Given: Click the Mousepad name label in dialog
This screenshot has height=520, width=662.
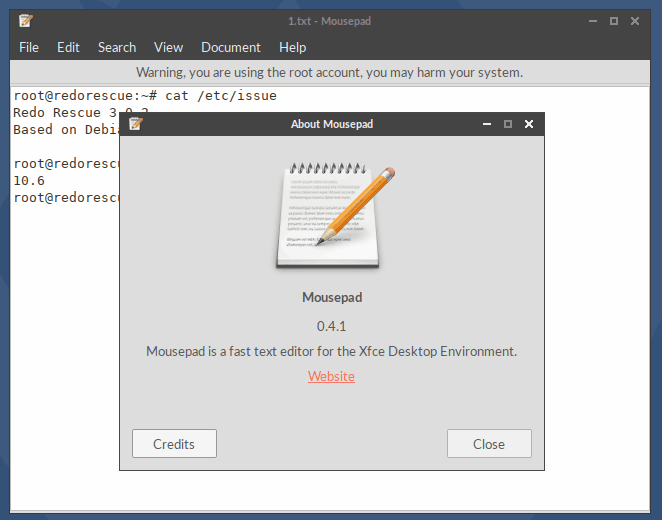Looking at the screenshot, I should 332,297.
